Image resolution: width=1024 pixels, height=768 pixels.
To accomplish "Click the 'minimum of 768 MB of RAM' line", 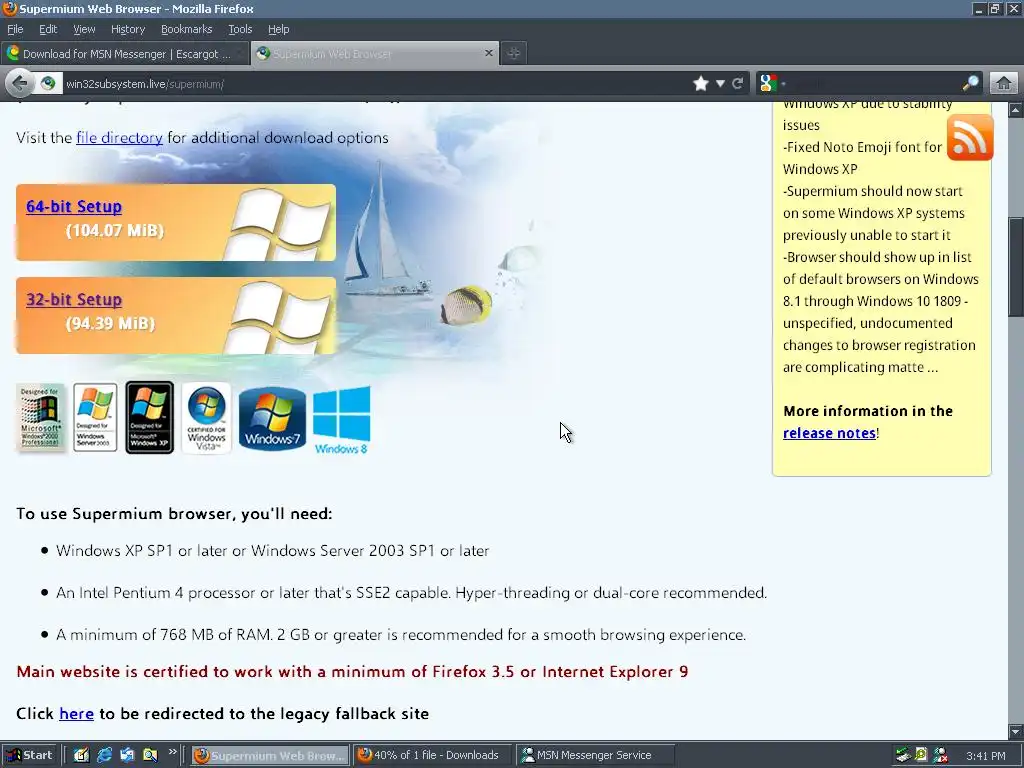I will [x=401, y=635].
